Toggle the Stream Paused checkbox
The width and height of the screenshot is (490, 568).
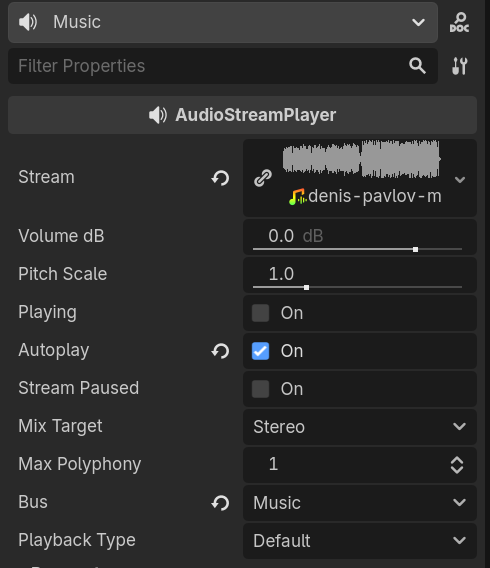point(260,389)
